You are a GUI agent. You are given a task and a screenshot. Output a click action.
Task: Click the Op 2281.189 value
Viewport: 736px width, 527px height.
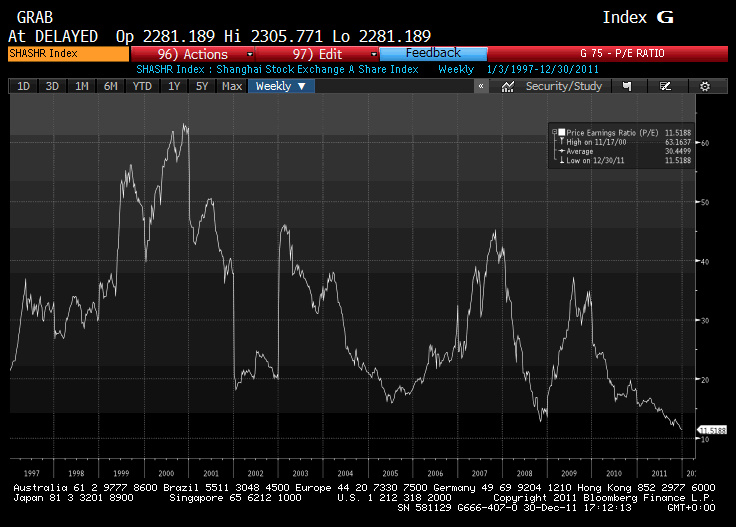(165, 36)
